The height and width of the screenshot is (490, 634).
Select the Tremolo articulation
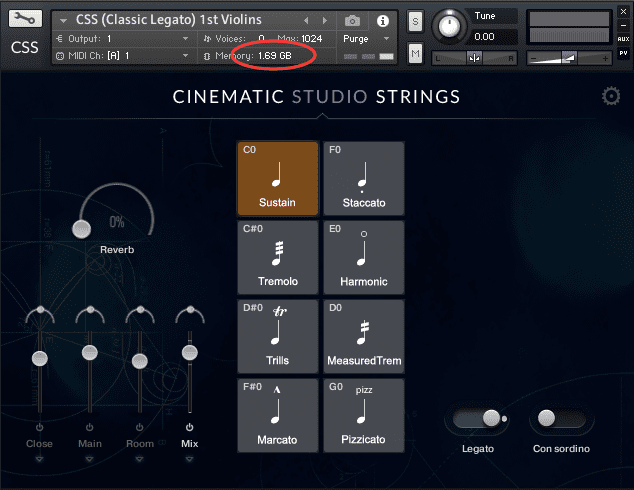(278, 258)
